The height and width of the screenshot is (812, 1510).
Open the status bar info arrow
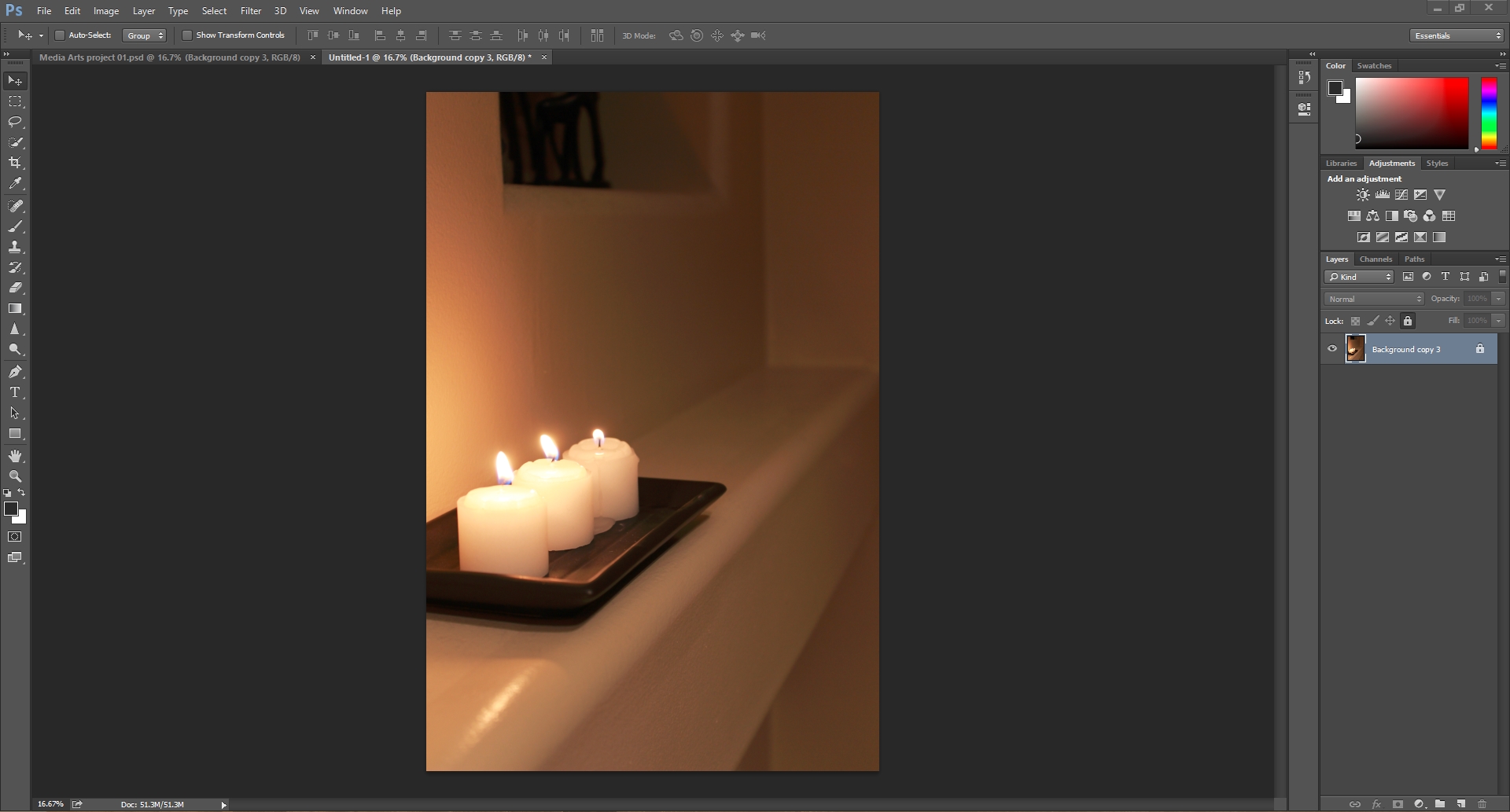pos(223,805)
